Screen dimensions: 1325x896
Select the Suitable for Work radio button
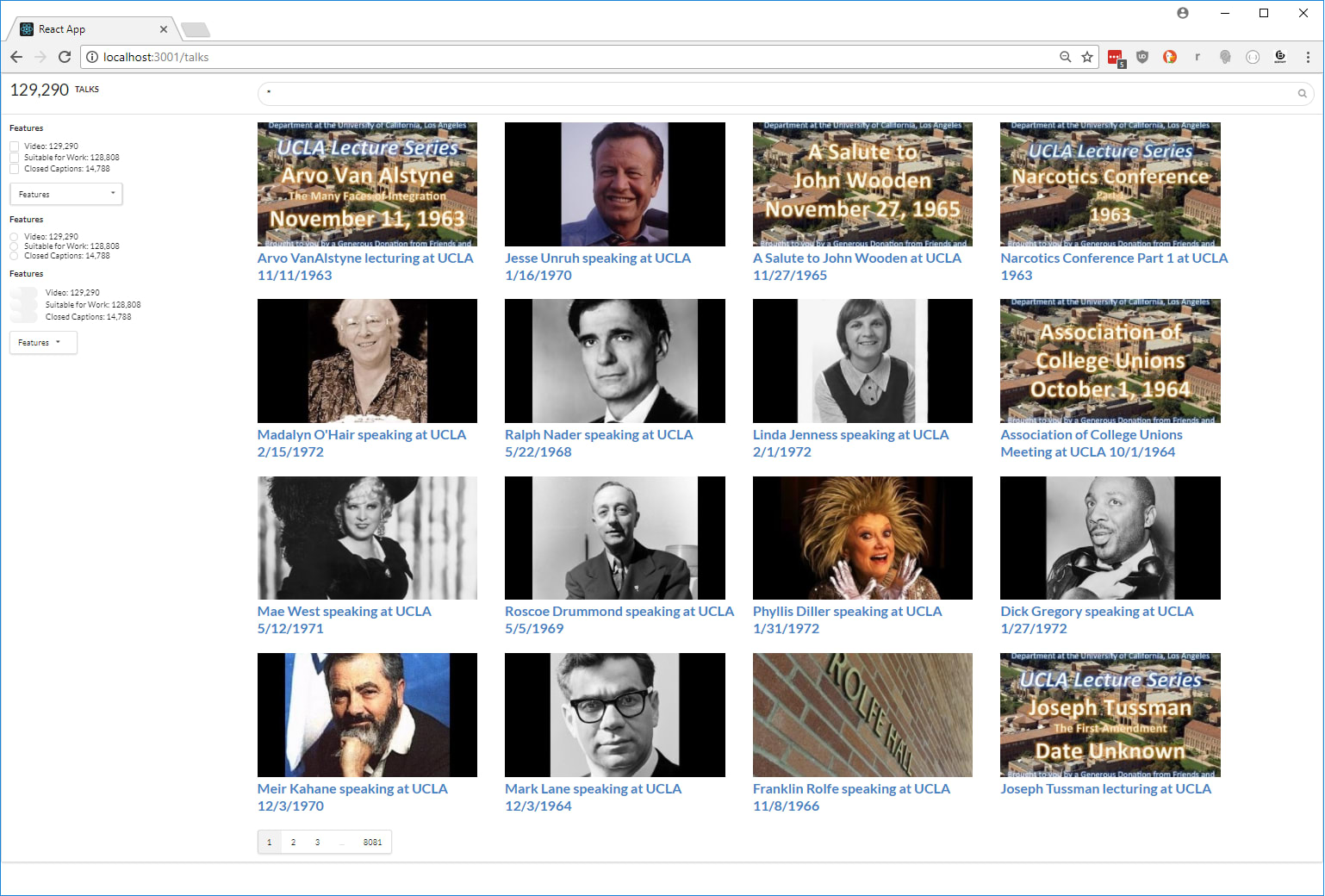14,246
